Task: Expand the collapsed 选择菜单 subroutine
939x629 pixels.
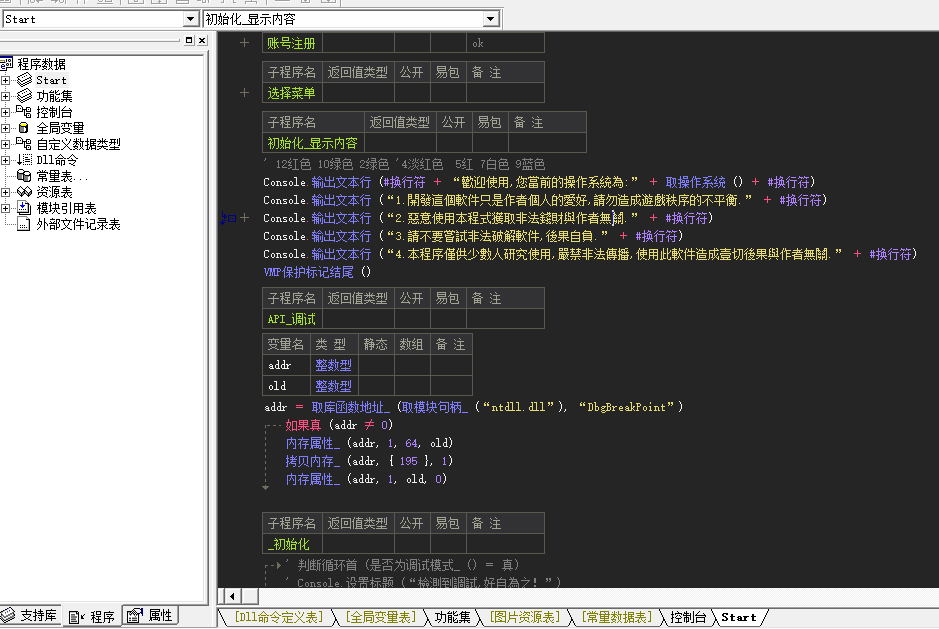Action: [x=244, y=93]
